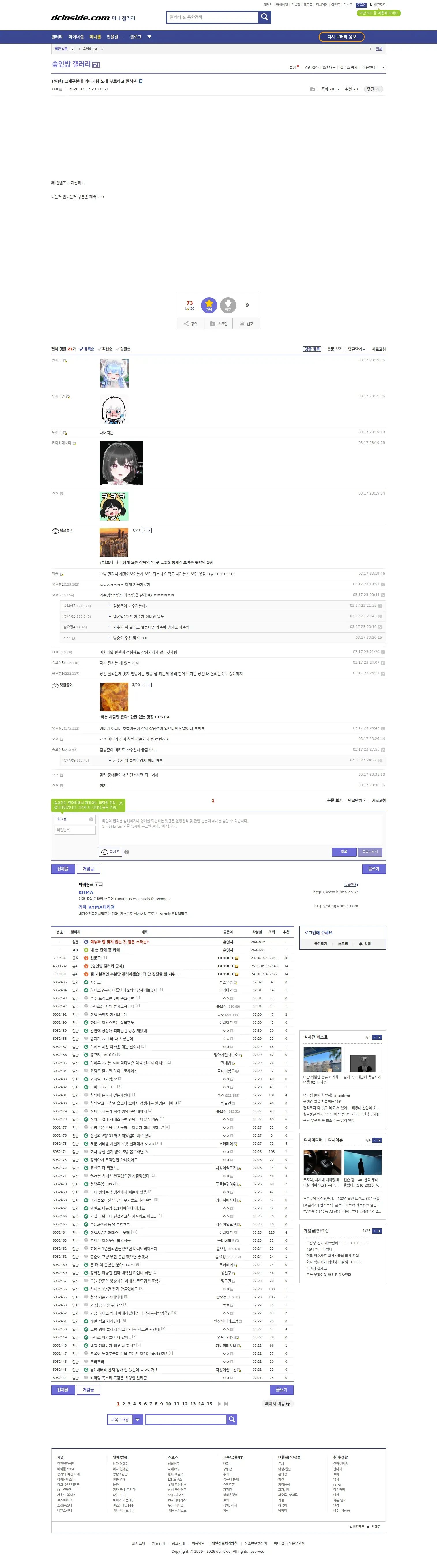Screen dimensions: 437x1568
Task: Open the 미니갤 nav tab
Action: [x=95, y=37]
